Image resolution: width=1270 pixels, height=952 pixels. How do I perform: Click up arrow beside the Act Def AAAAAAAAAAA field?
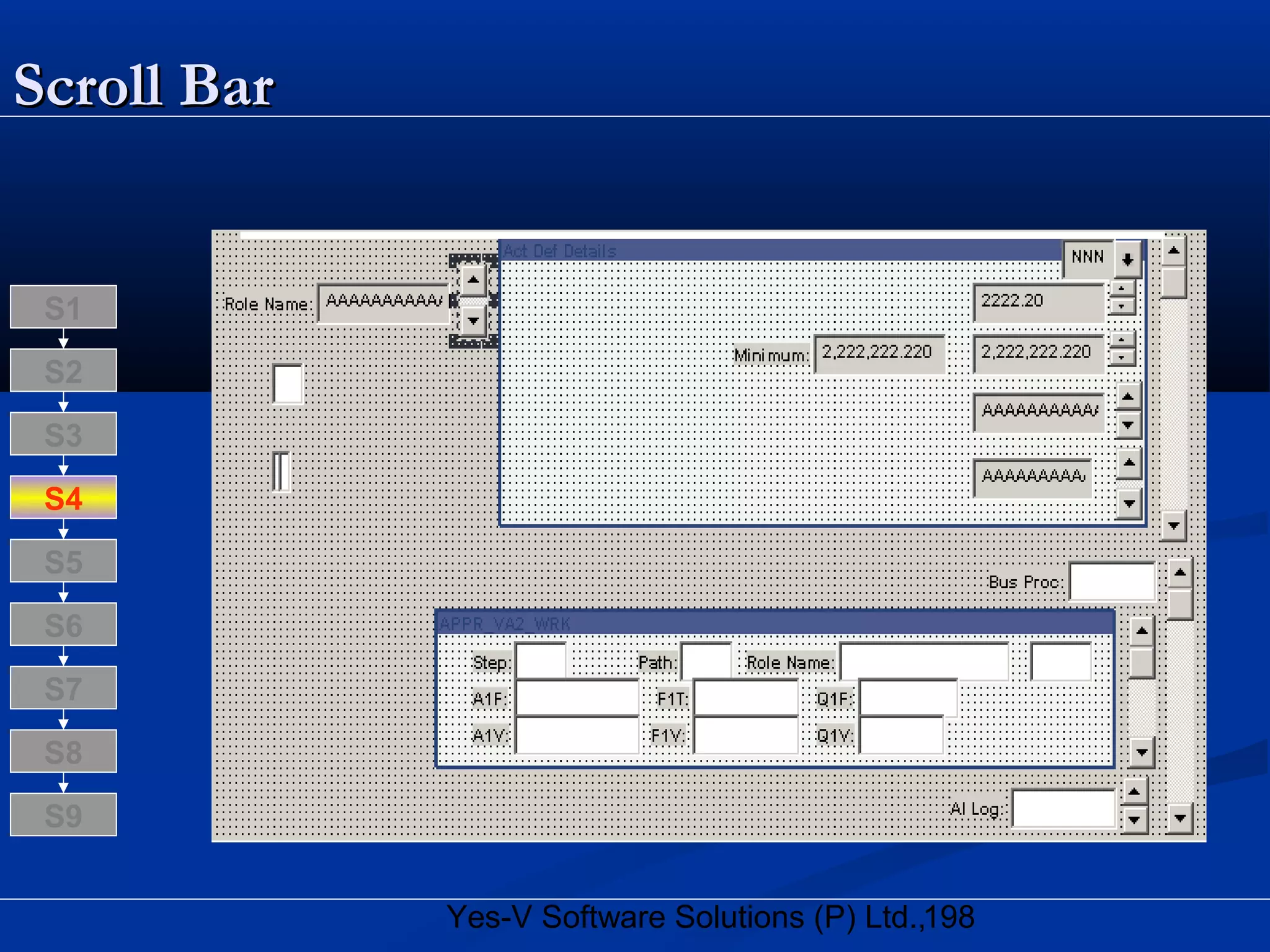[x=1129, y=396]
